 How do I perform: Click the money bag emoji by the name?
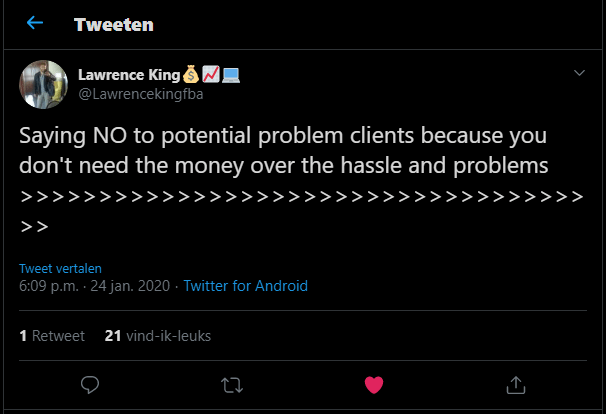(190, 74)
